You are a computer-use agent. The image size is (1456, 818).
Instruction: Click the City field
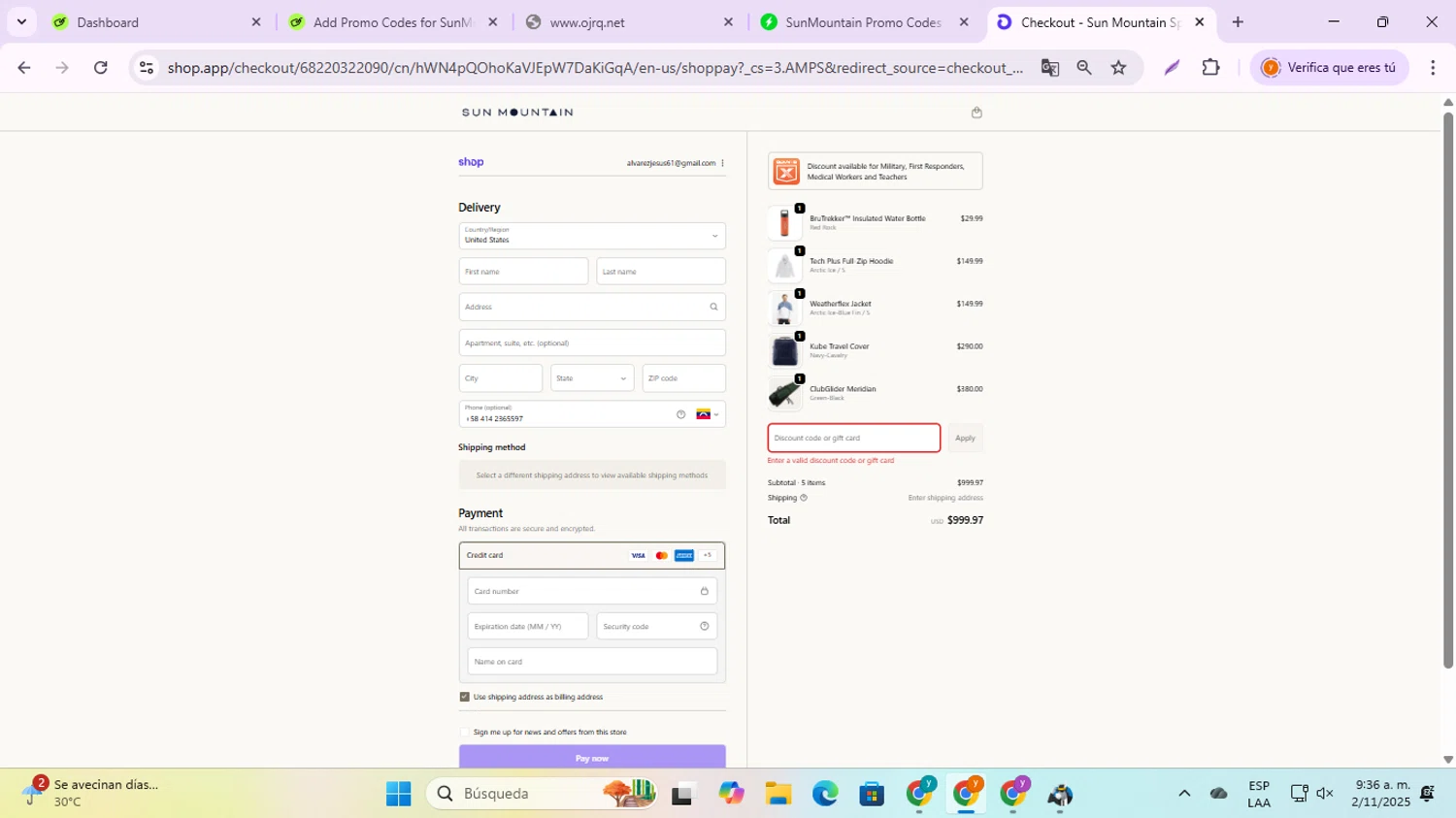(x=501, y=378)
